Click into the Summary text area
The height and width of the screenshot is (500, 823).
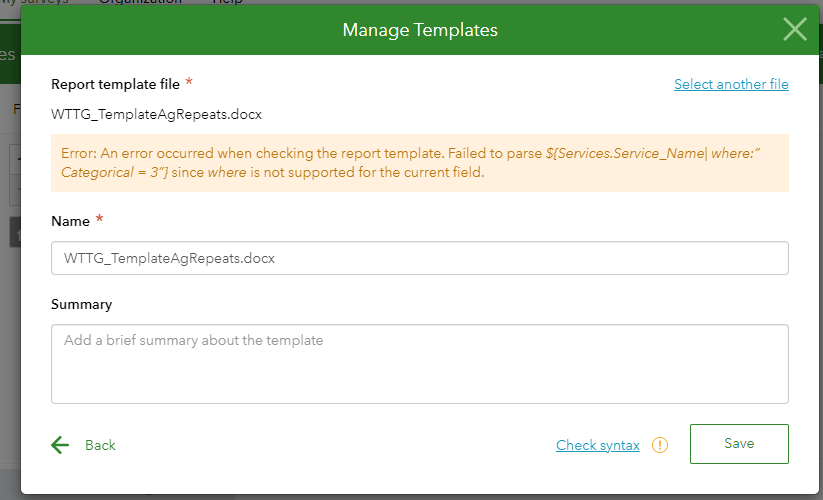click(419, 363)
